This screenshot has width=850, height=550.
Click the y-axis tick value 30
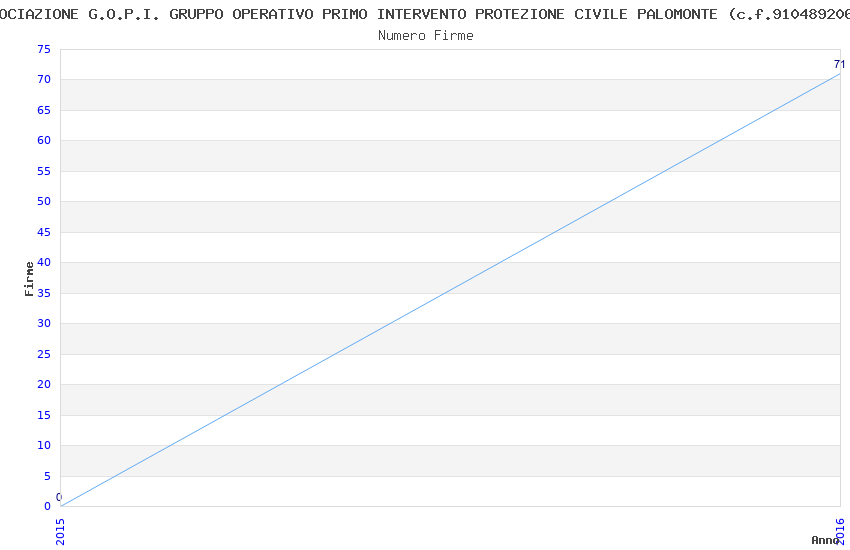click(44, 323)
